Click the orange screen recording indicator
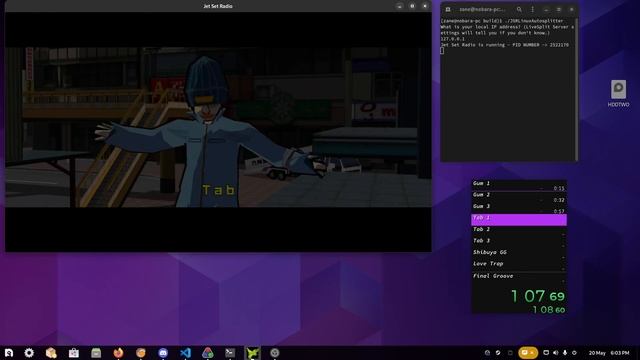Screen dimensions: 640x360 (528, 353)
